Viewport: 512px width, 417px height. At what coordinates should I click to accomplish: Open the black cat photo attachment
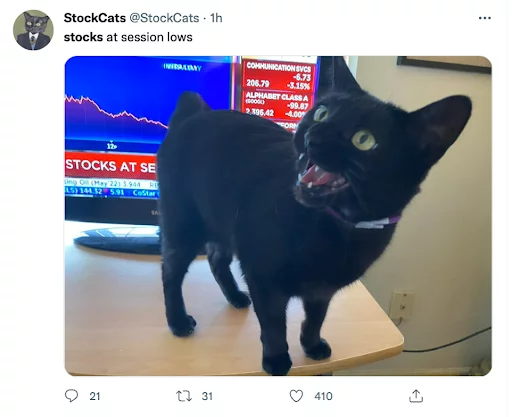(278, 216)
